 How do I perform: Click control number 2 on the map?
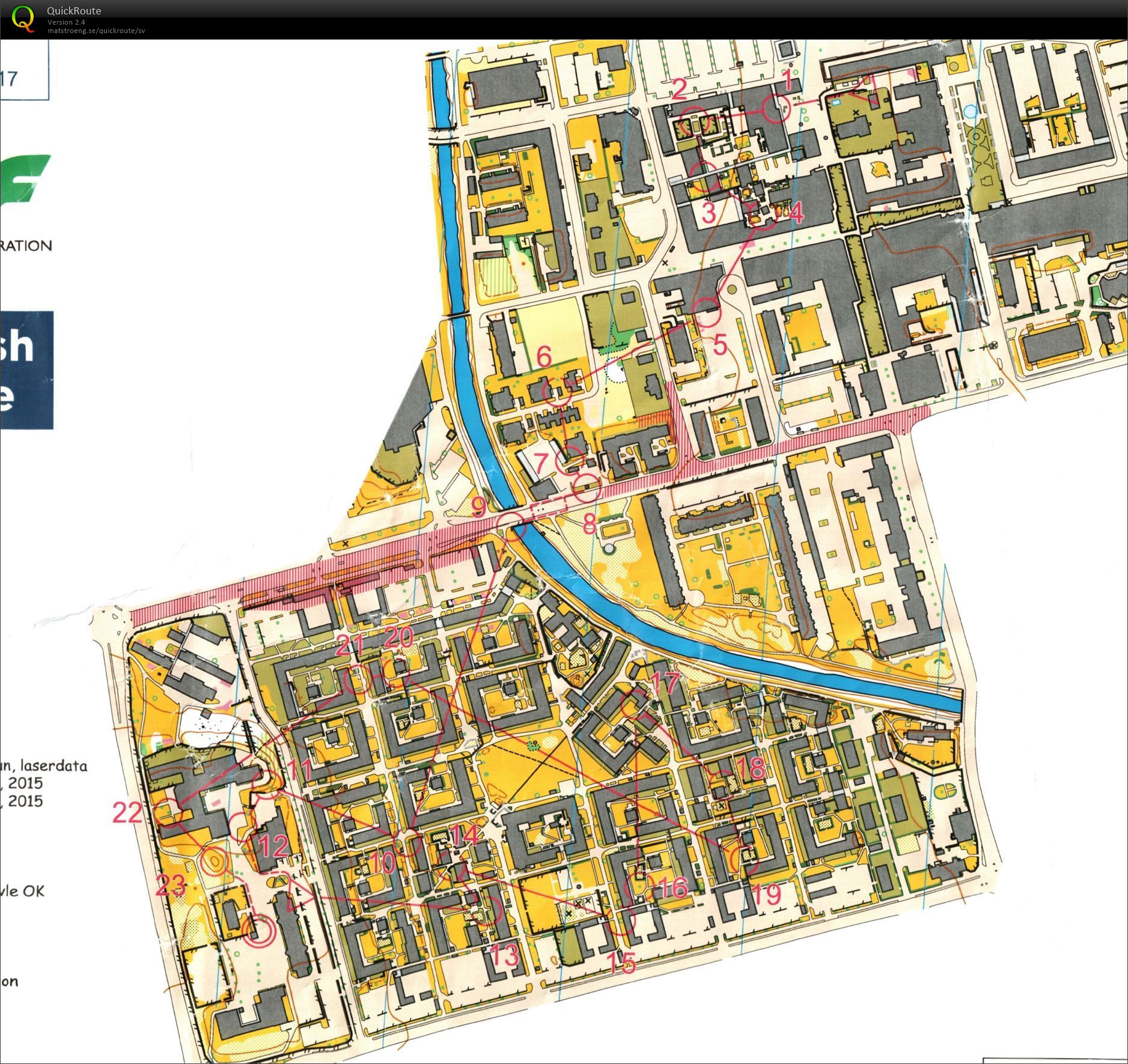(x=679, y=88)
